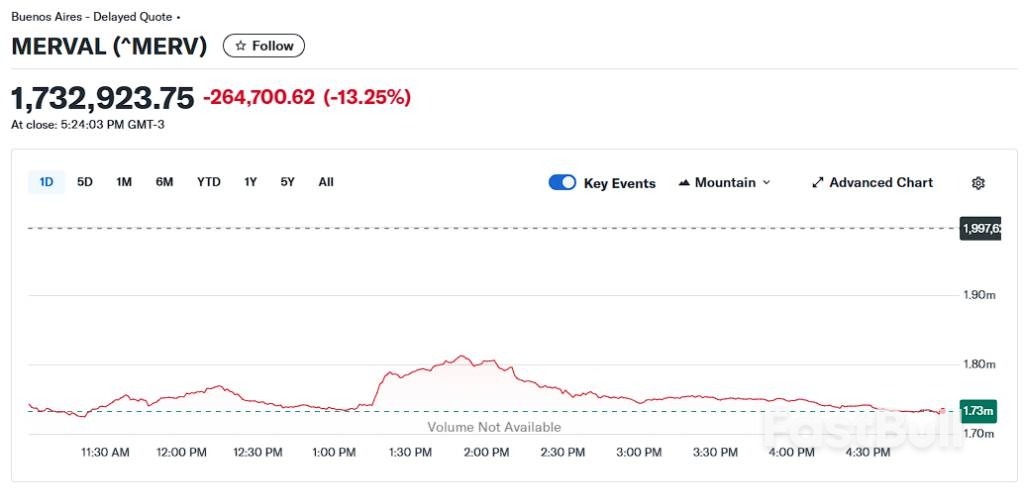The image size is (1024, 489).
Task: Switch to the 5D time range
Action: click(x=85, y=182)
